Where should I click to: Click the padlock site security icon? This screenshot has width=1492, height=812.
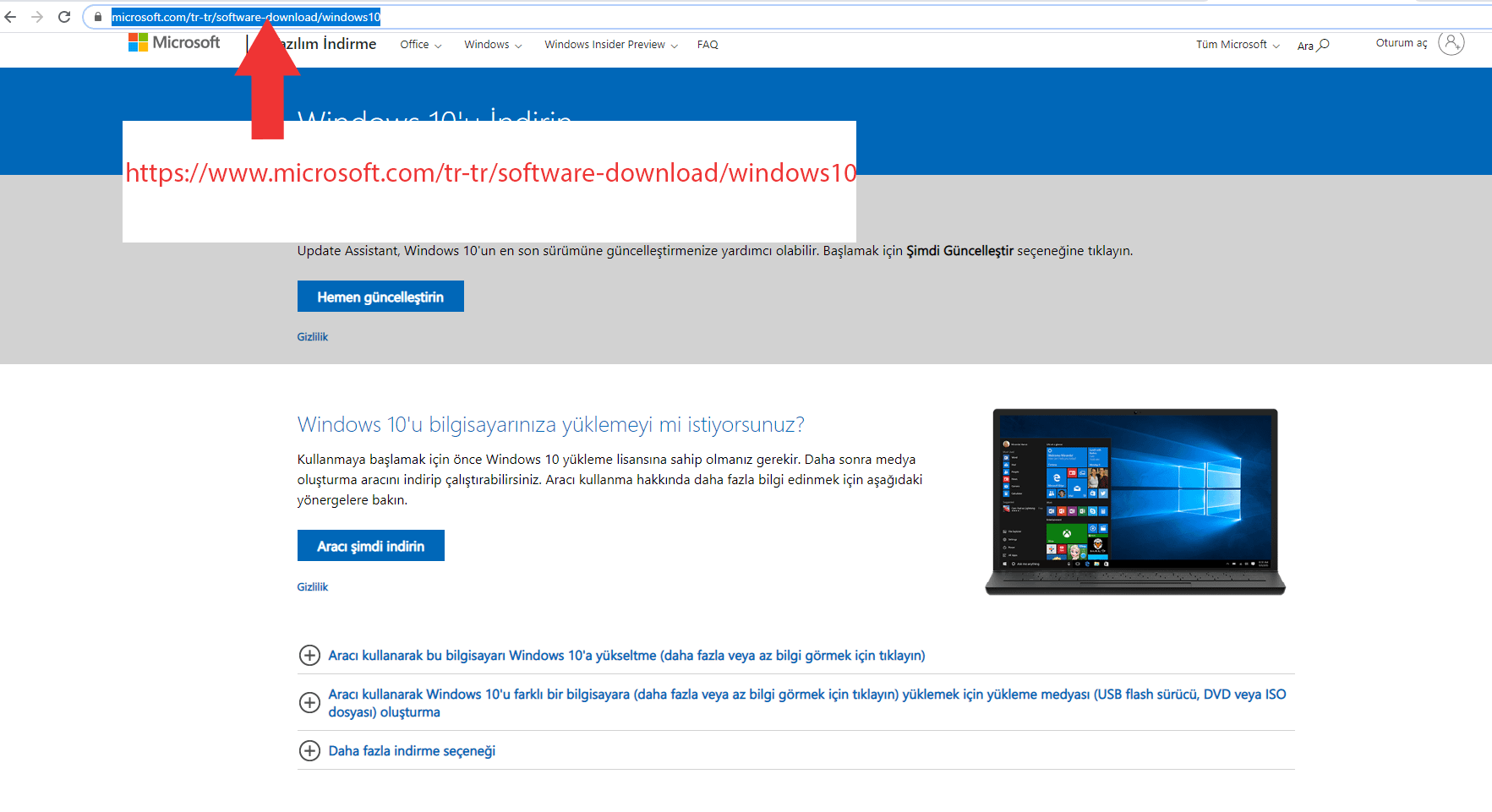click(x=98, y=17)
